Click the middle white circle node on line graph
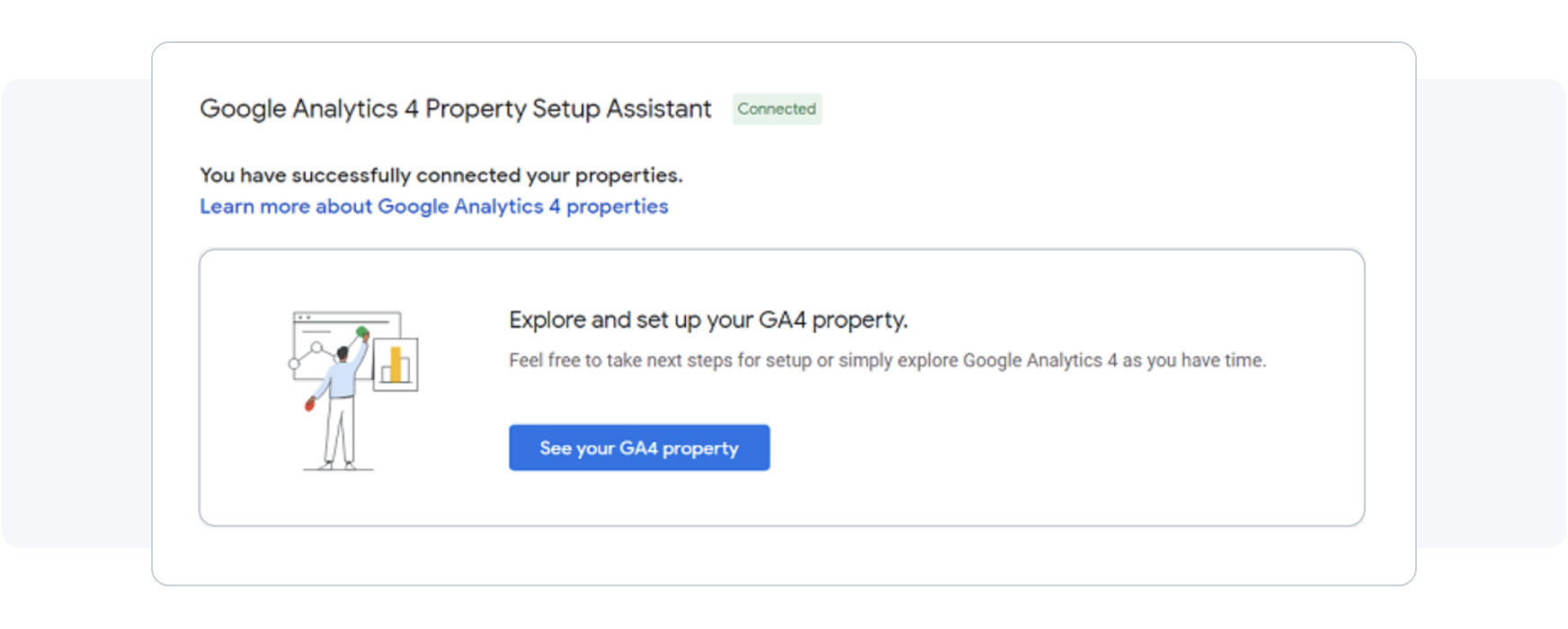 pyautogui.click(x=316, y=347)
